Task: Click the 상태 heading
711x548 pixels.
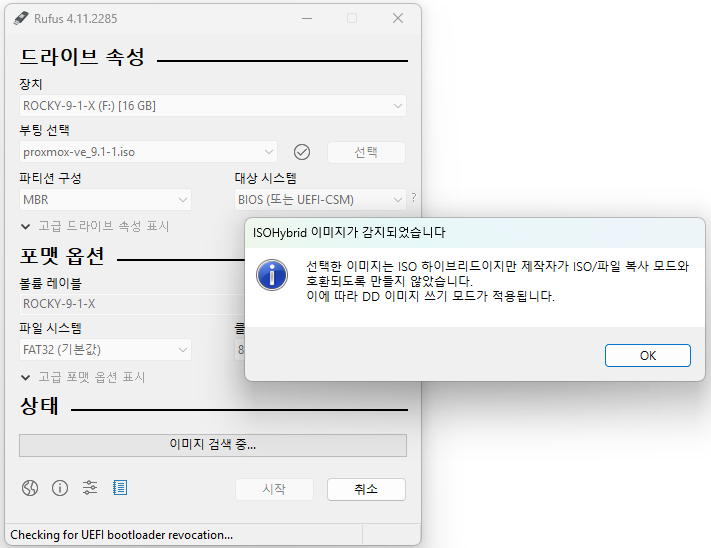Action: pos(39,406)
